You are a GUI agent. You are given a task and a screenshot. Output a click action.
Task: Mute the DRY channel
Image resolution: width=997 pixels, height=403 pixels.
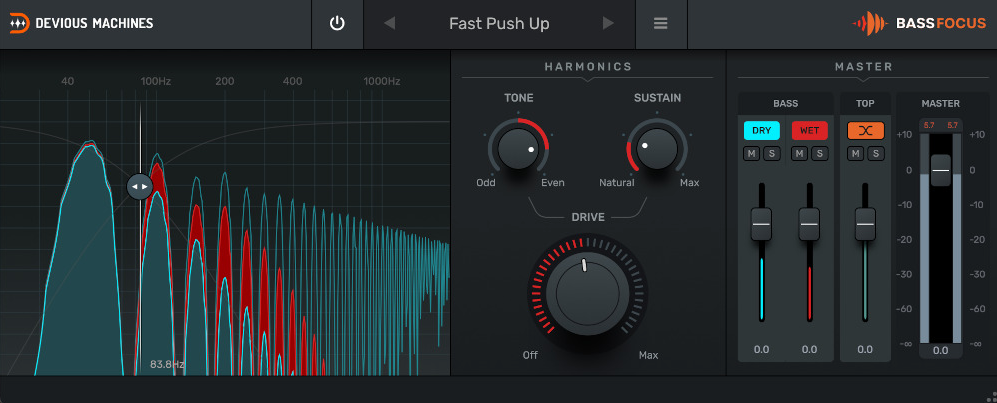(x=752, y=153)
